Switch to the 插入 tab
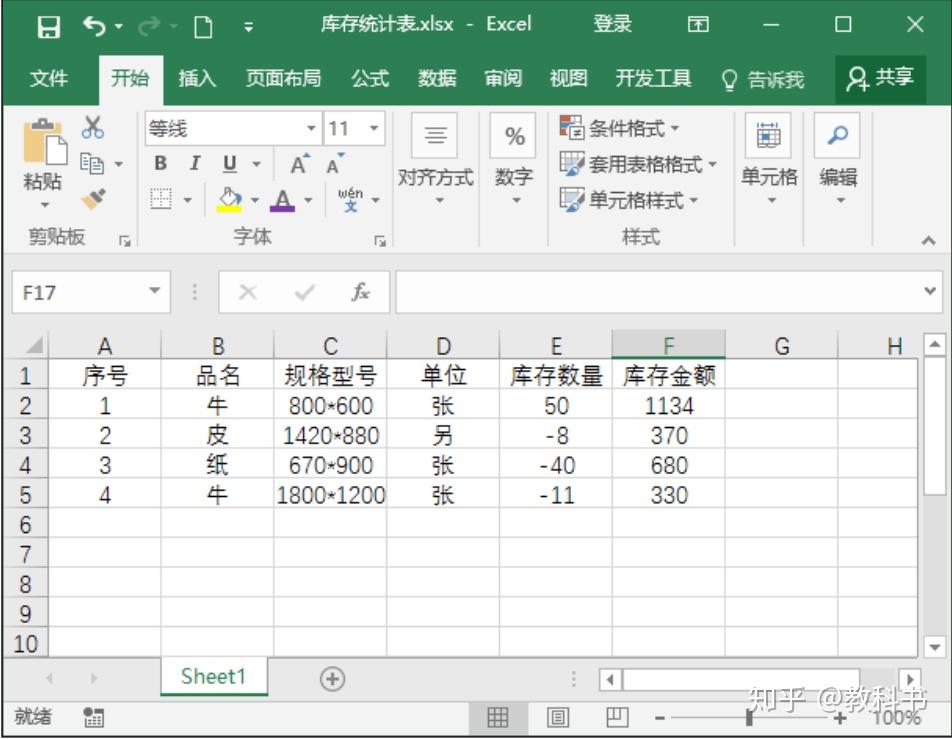The height and width of the screenshot is (739, 952). [x=197, y=78]
